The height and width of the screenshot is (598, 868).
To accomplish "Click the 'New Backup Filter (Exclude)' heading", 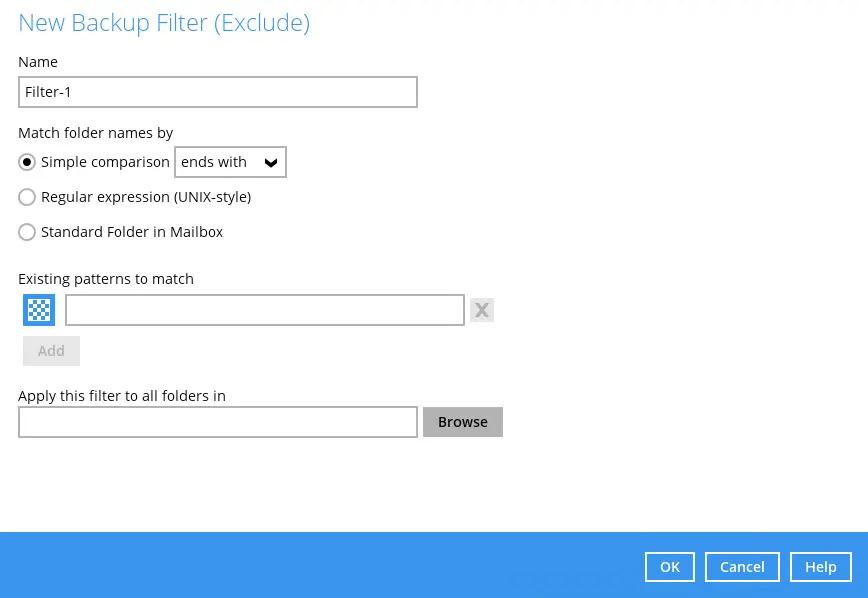I will (x=164, y=23).
